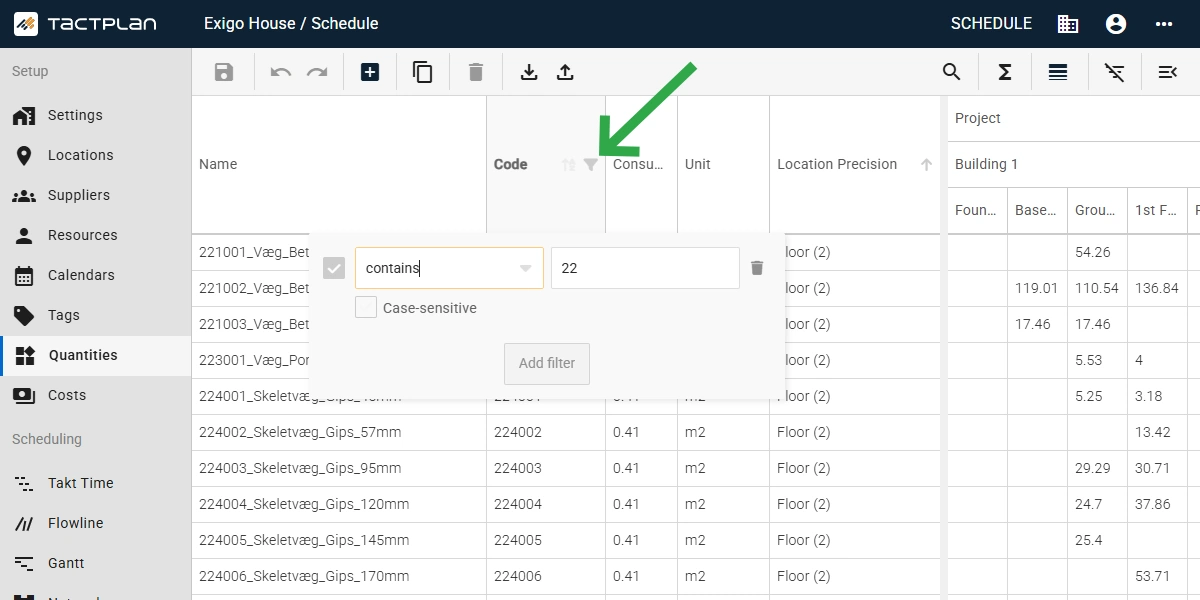Open Costs in the sidebar

coord(95,395)
